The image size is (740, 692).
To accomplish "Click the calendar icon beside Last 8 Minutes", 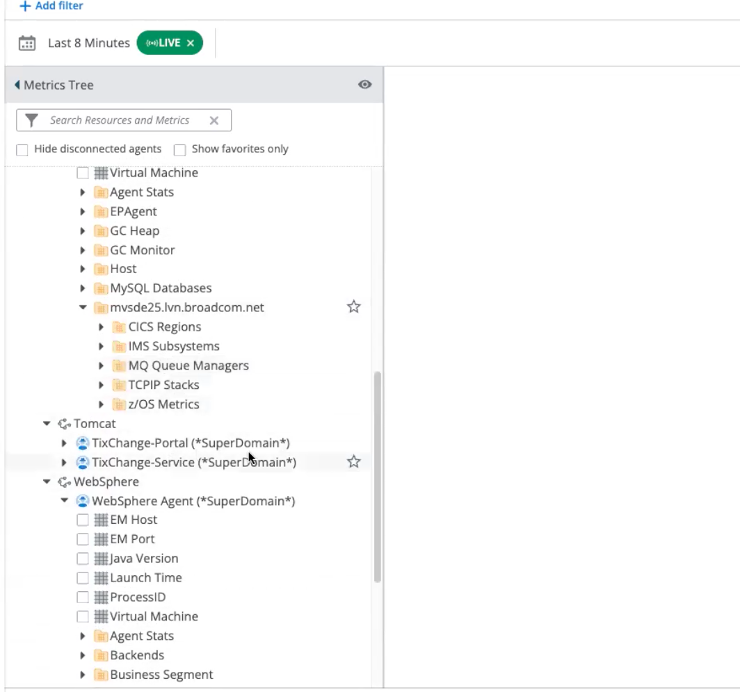I will [x=27, y=43].
